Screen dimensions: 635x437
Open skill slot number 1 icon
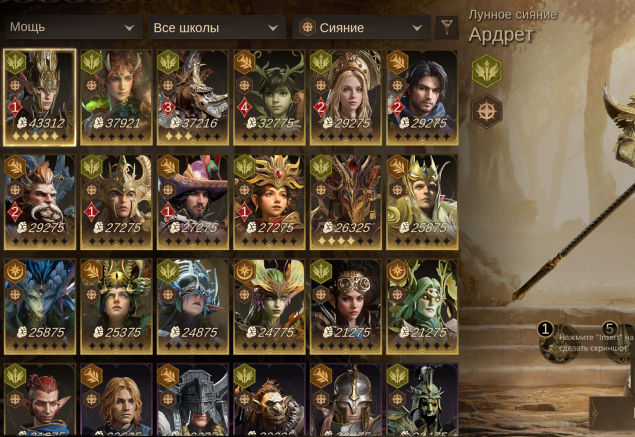pyautogui.click(x=559, y=342)
